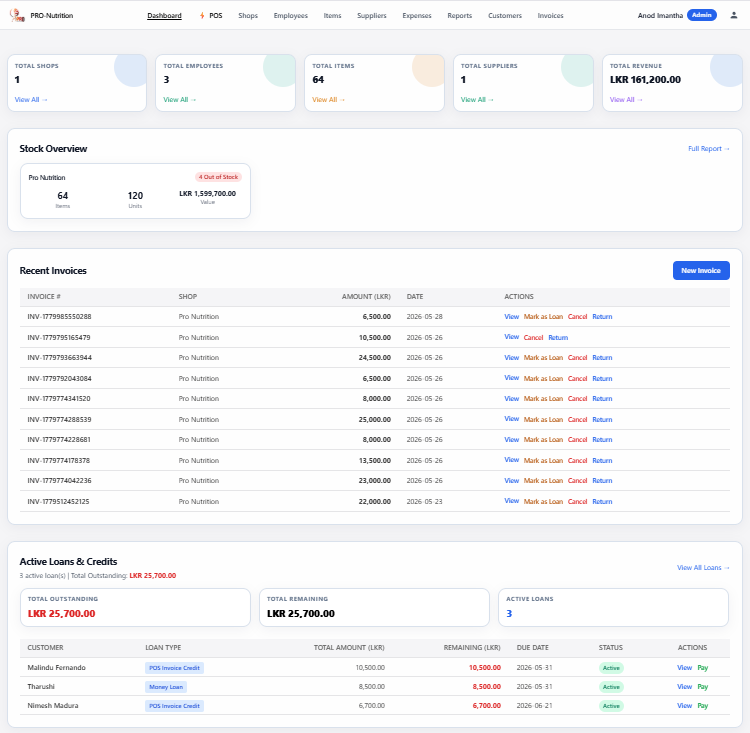Image resolution: width=750 pixels, height=733 pixels.
Task: View Malindu Fernando's loan
Action: click(684, 667)
